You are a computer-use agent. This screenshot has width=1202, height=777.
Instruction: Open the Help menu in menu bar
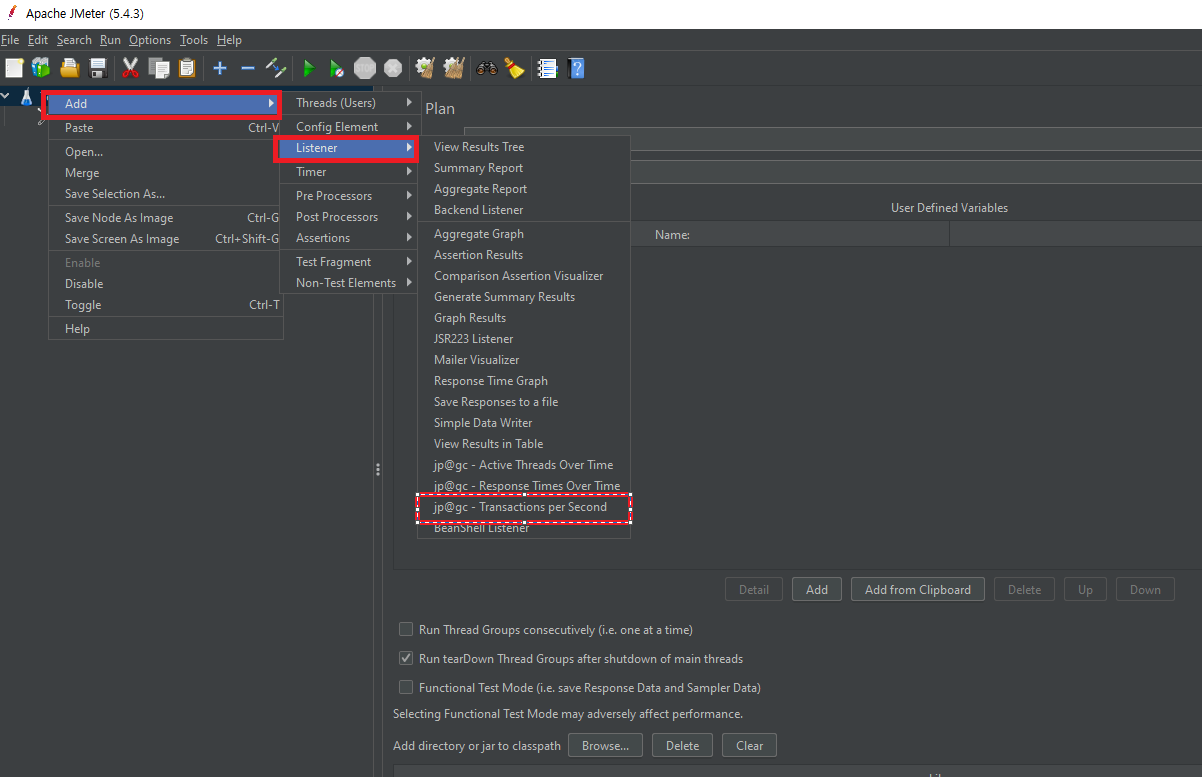(x=229, y=40)
